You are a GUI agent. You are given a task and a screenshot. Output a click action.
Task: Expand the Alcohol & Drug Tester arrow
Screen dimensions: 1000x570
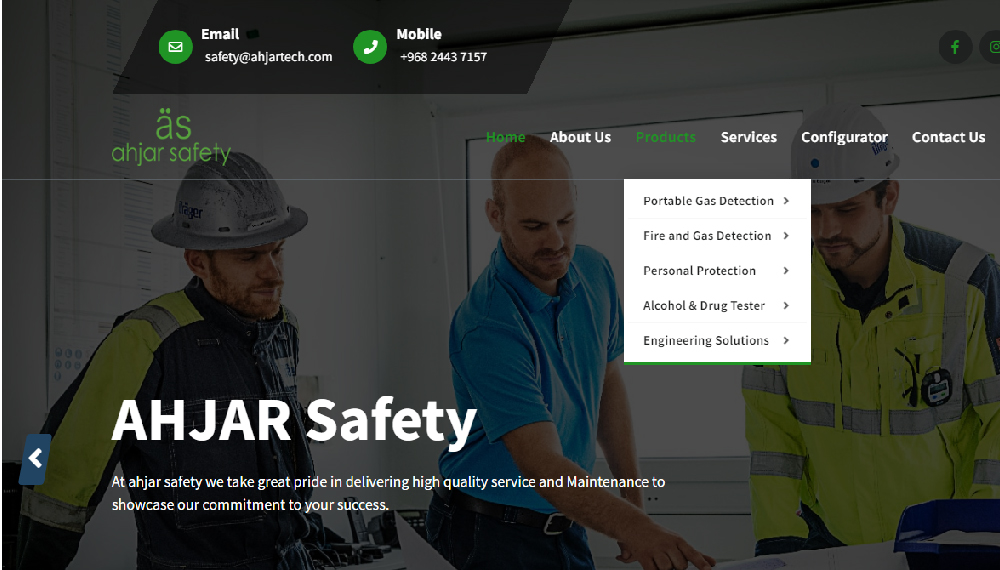click(x=787, y=306)
